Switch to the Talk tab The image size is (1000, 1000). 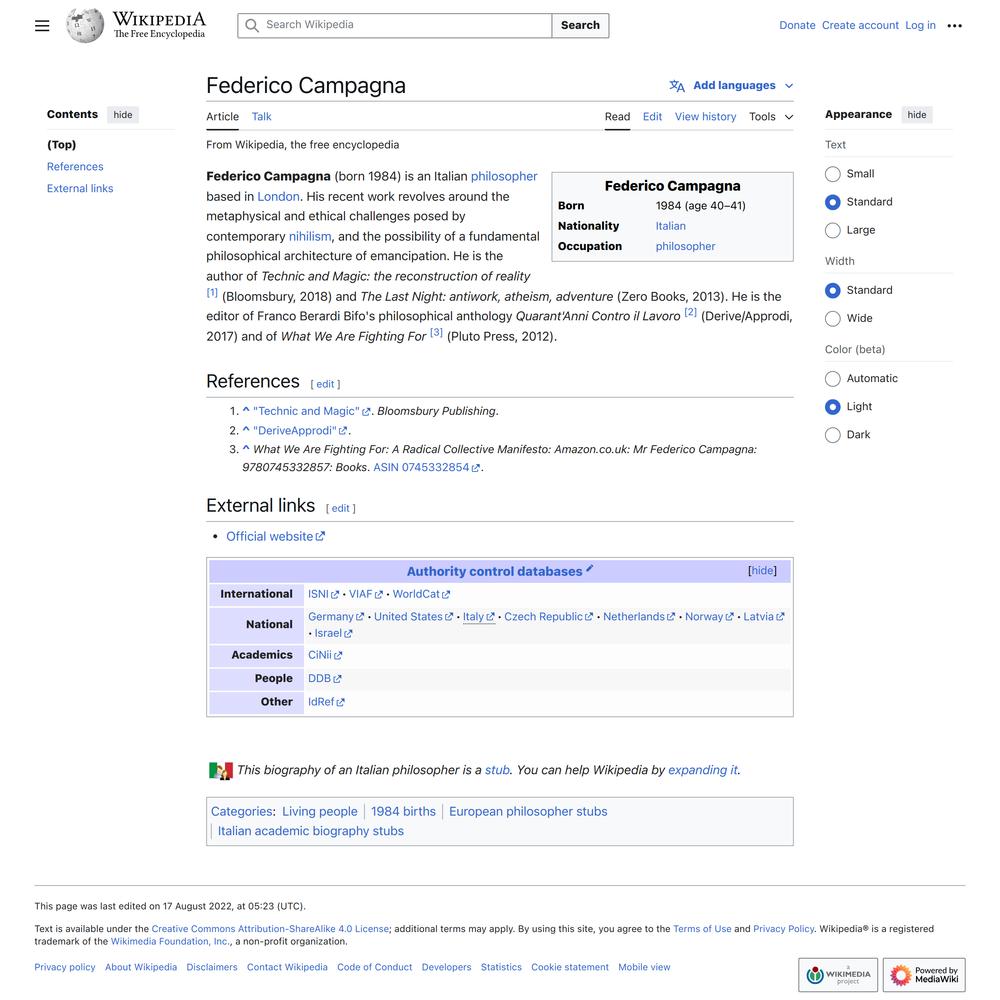[x=261, y=117]
